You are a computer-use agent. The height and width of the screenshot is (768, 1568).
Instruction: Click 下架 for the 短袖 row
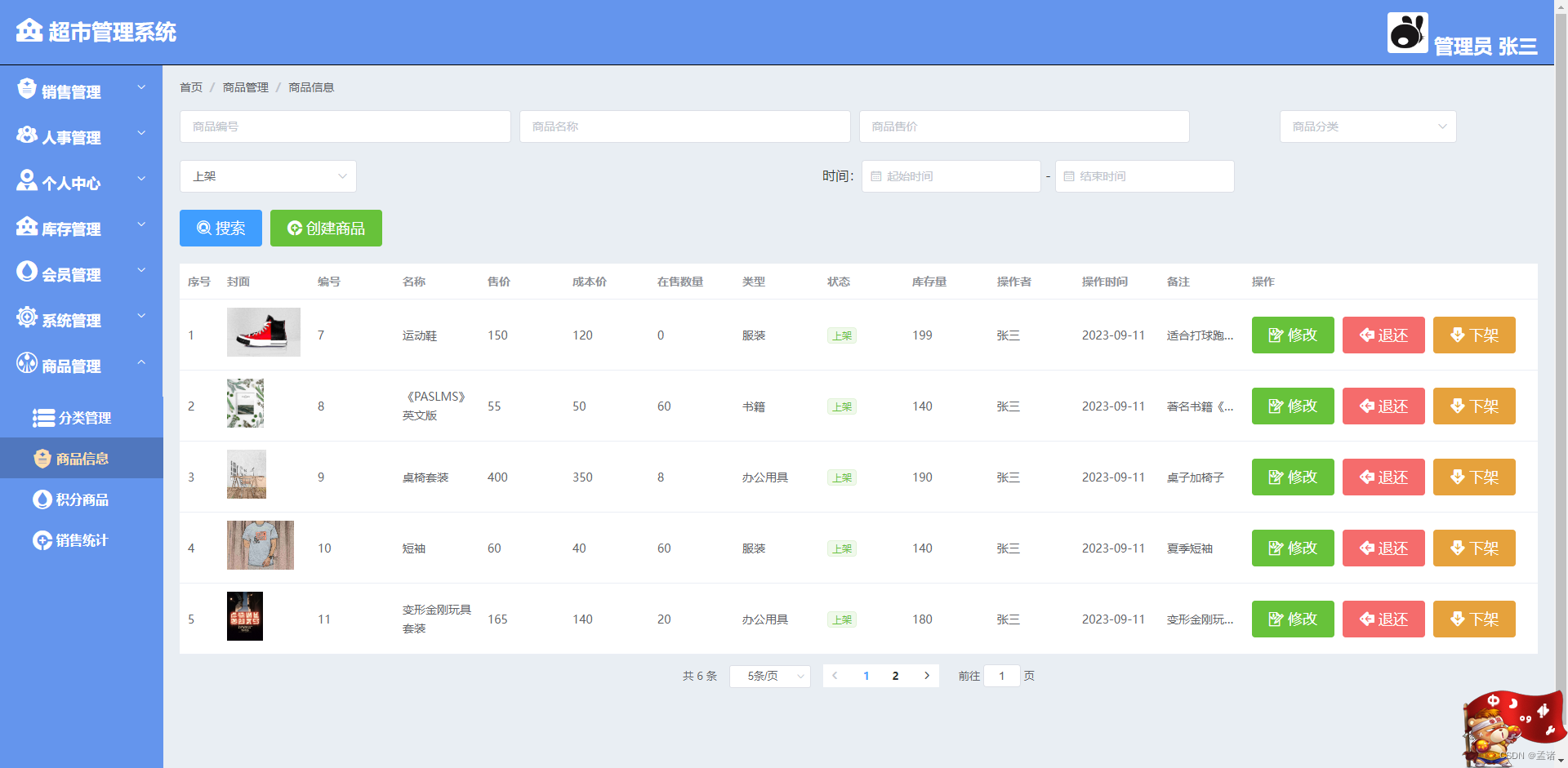click(x=1474, y=548)
